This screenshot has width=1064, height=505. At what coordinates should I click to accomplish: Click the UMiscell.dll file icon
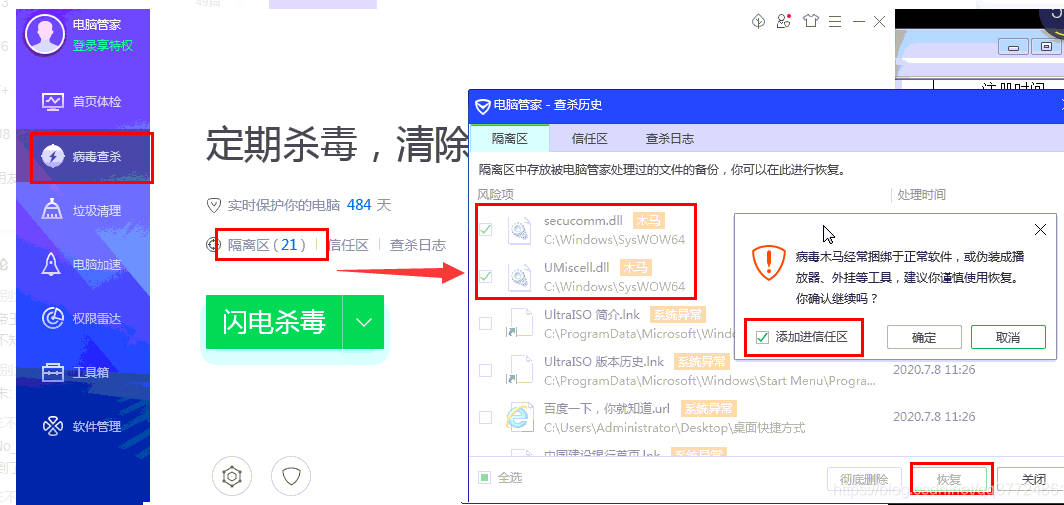coord(520,276)
